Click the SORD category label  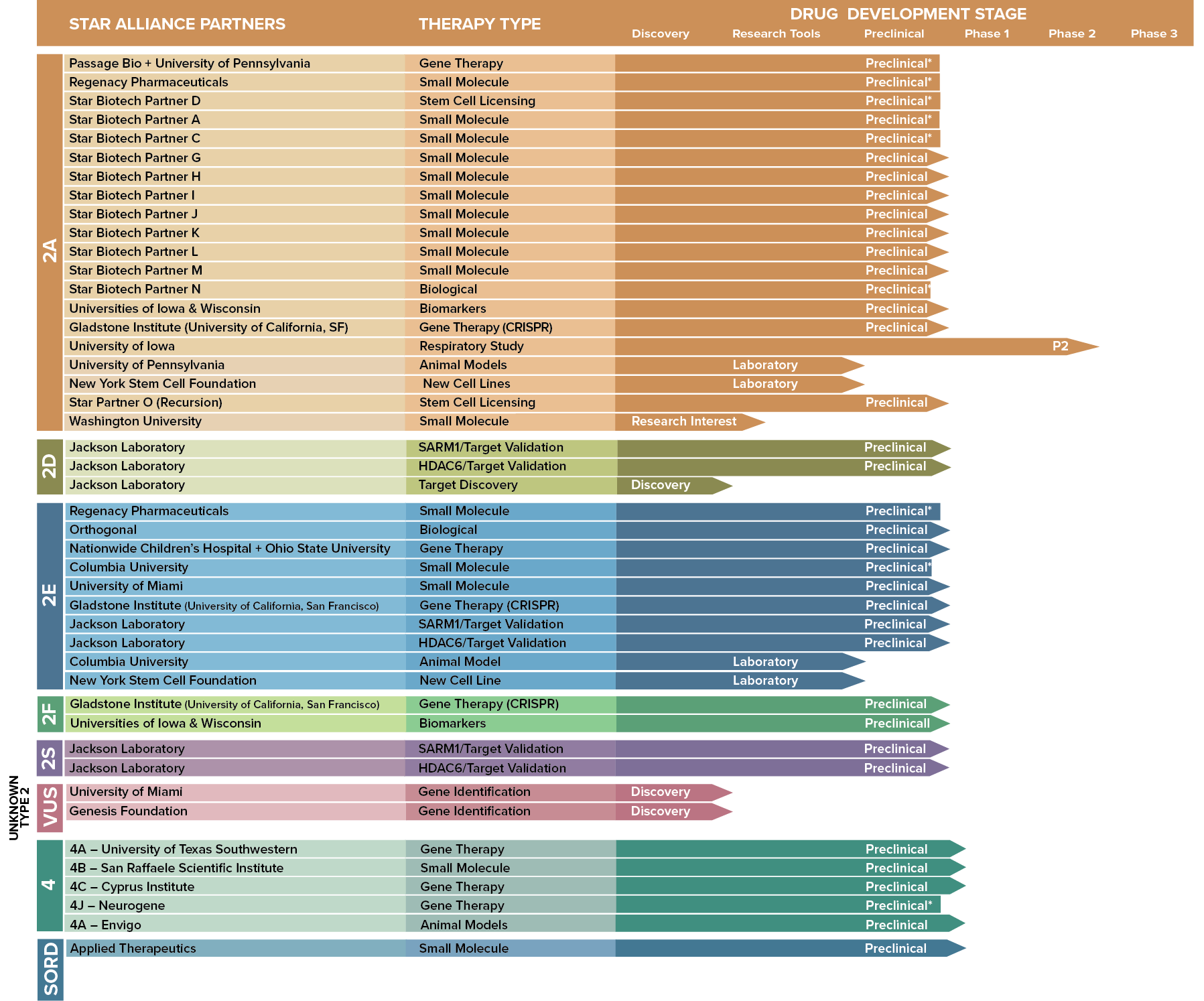point(50,970)
